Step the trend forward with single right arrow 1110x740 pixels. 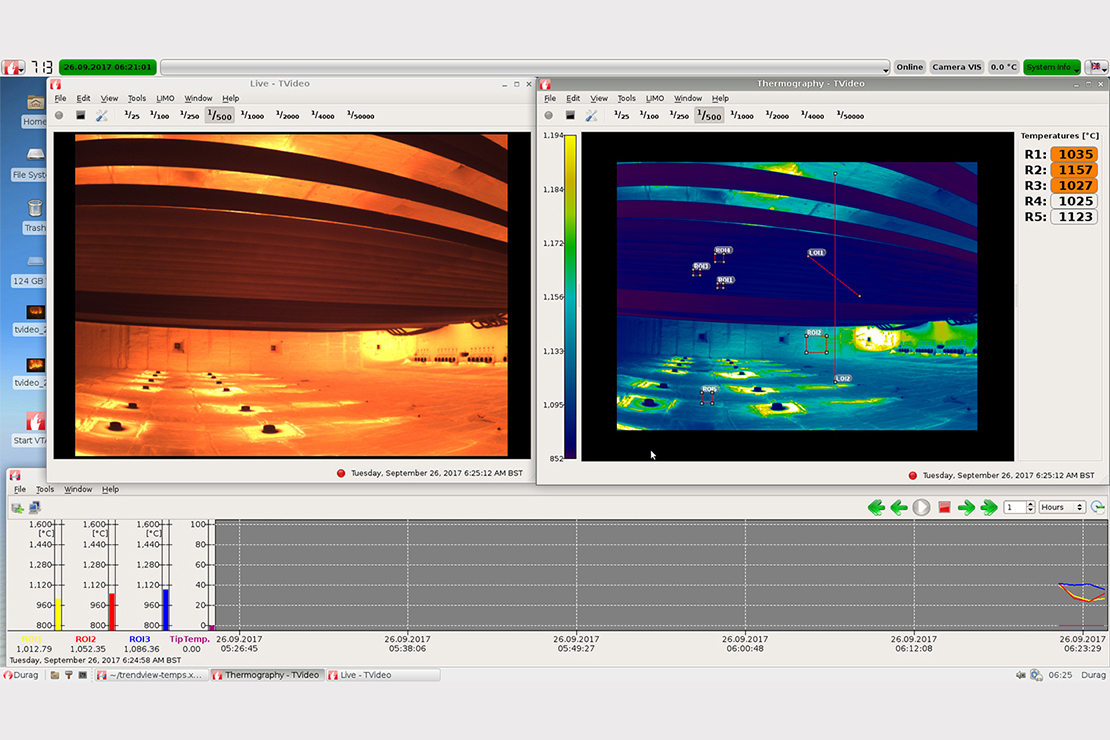tap(966, 508)
